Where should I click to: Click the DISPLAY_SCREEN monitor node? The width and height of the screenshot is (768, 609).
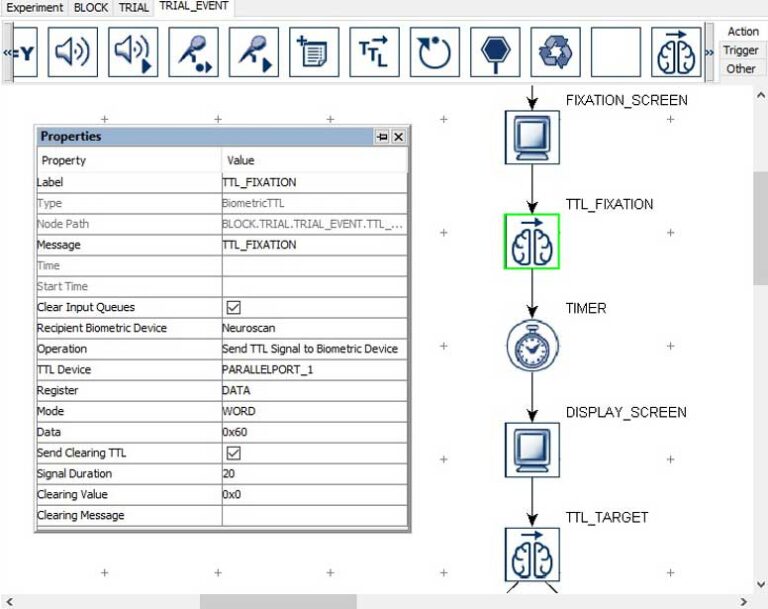(x=532, y=450)
